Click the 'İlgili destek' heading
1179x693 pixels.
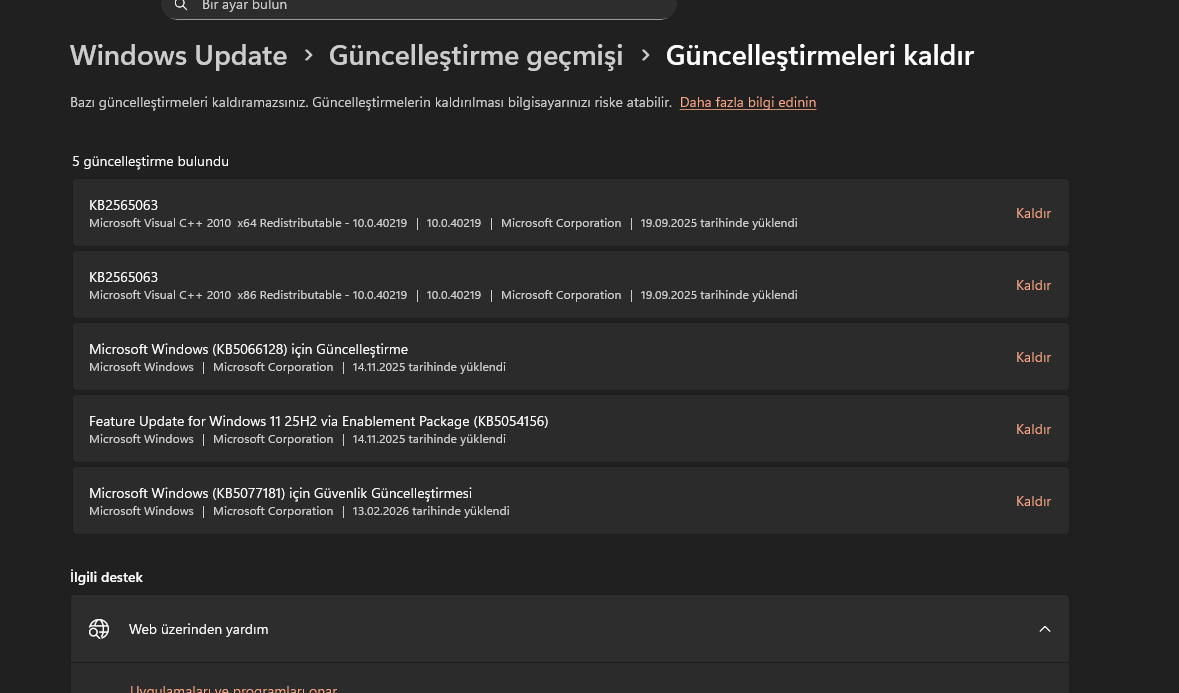click(106, 577)
